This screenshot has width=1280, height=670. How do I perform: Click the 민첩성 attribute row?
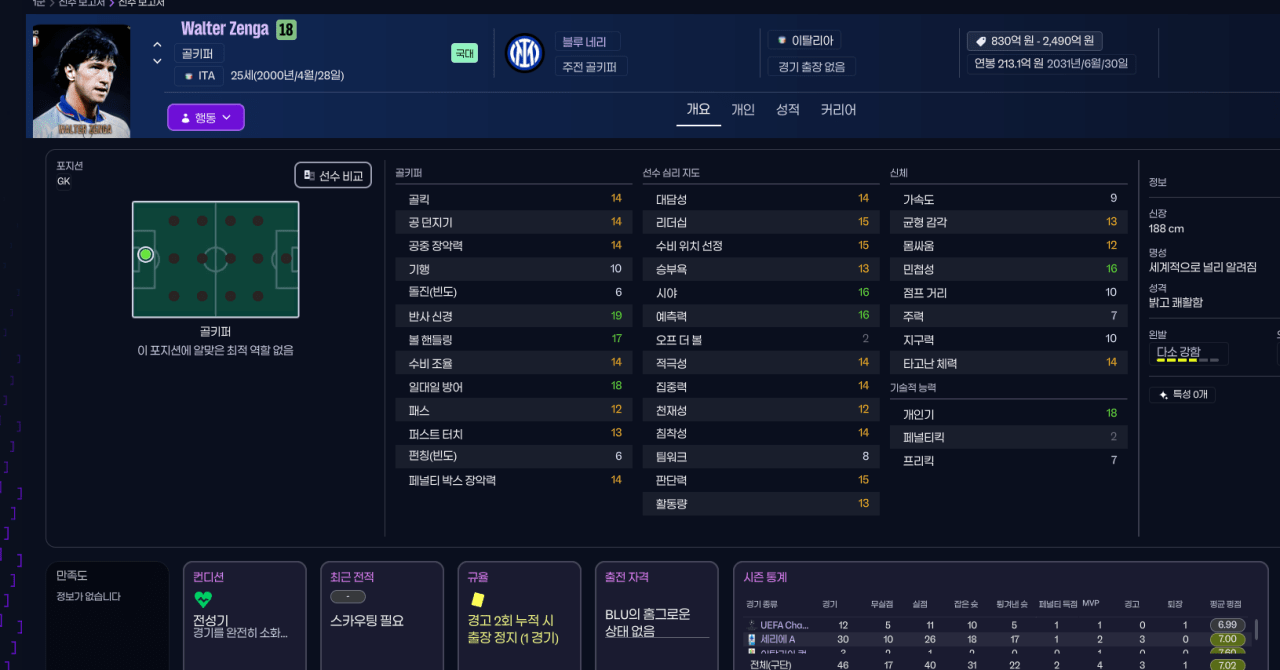1009,269
